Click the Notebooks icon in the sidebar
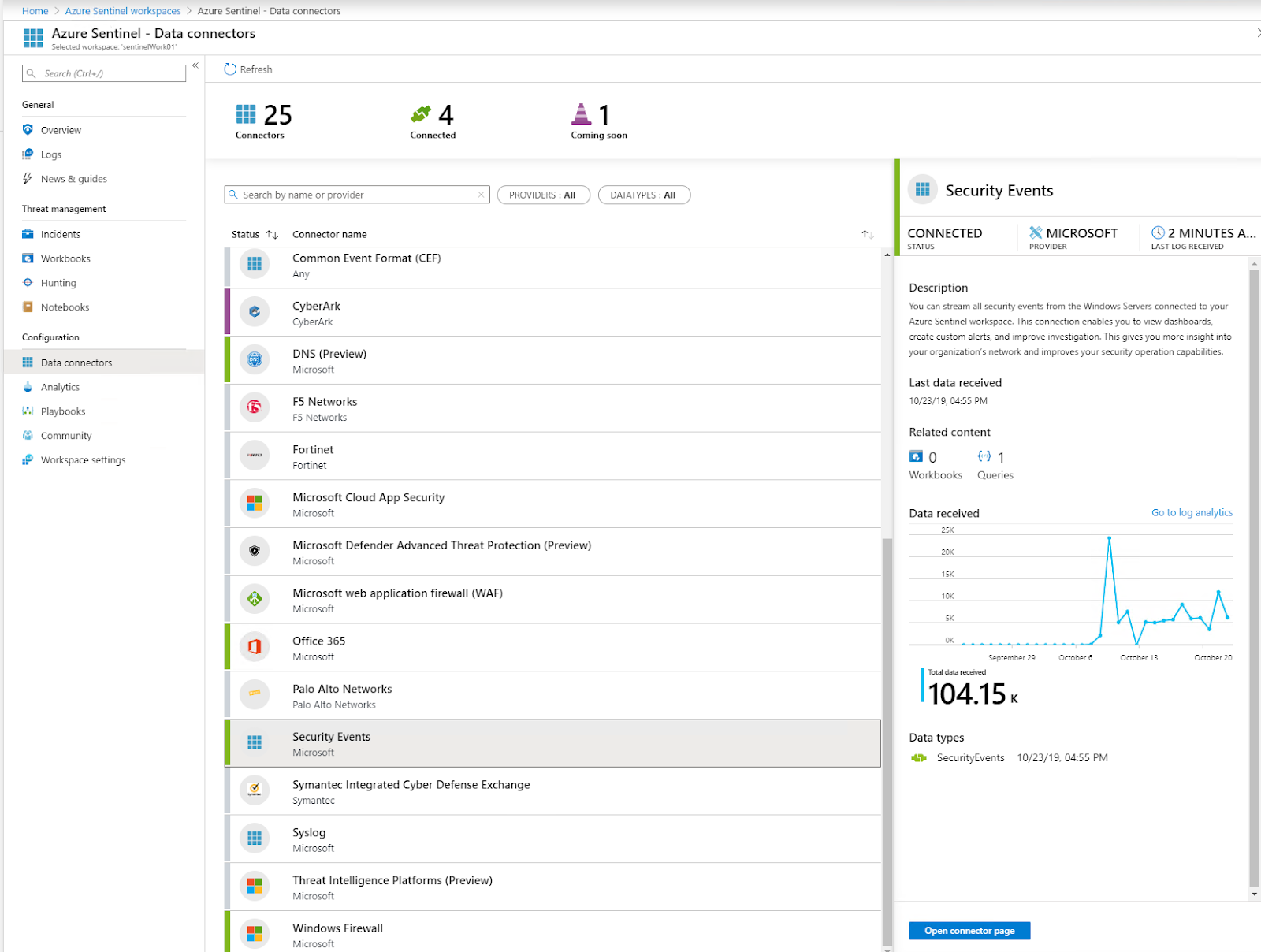Image resolution: width=1261 pixels, height=952 pixels. coord(28,307)
